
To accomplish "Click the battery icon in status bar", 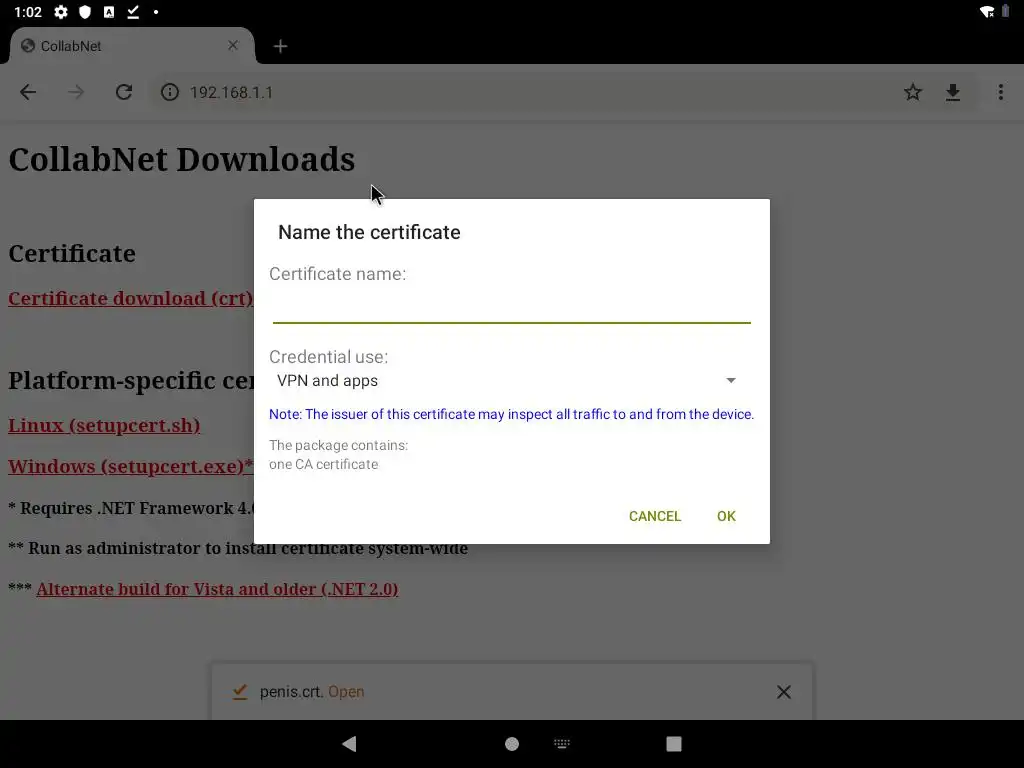I will (1006, 12).
